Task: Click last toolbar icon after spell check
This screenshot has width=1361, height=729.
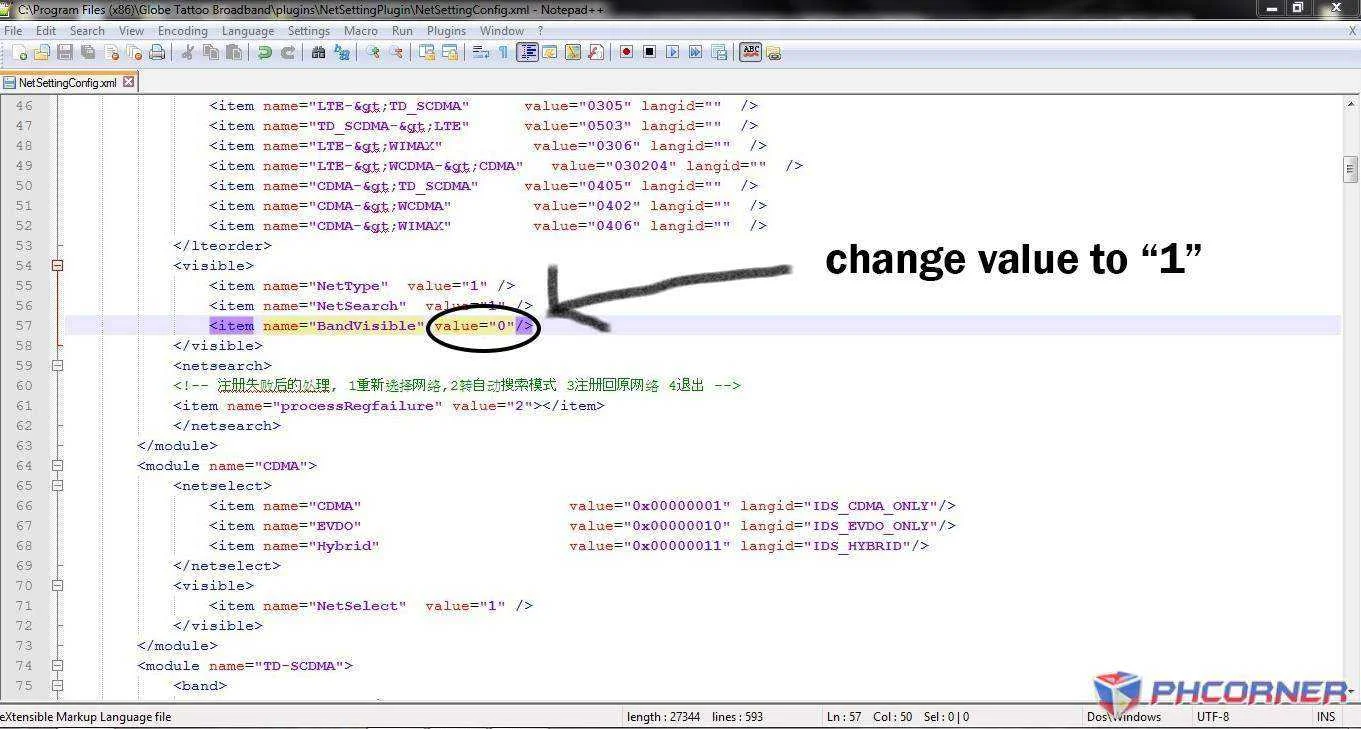Action: click(x=773, y=52)
